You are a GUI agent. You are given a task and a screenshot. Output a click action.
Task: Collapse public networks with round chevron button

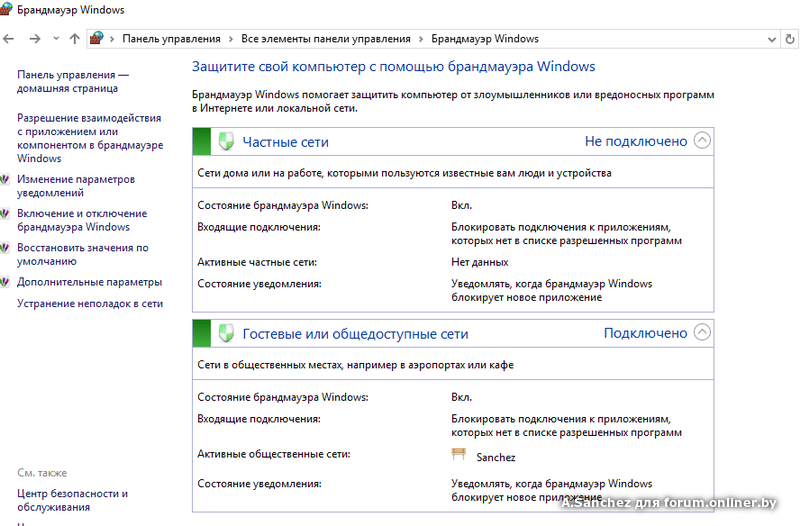pos(702,332)
